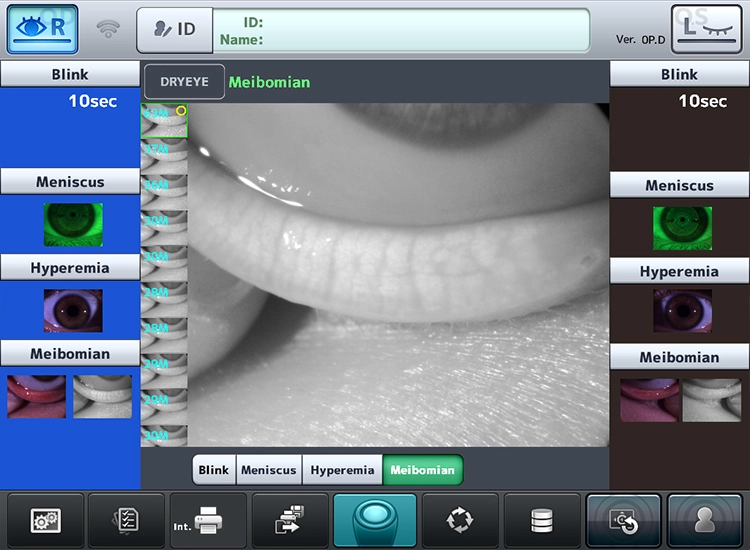Select the right eye R button
The width and height of the screenshot is (750, 550).
43,29
